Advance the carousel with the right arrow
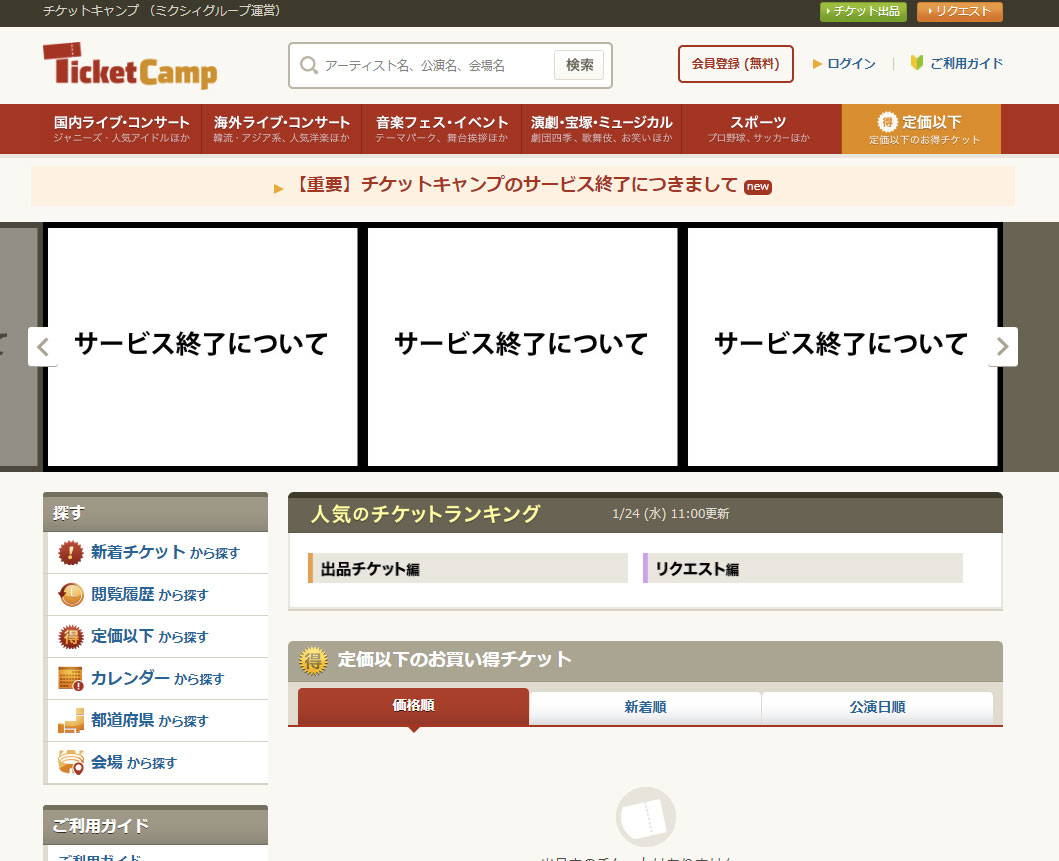The height and width of the screenshot is (861, 1059). (x=1001, y=346)
